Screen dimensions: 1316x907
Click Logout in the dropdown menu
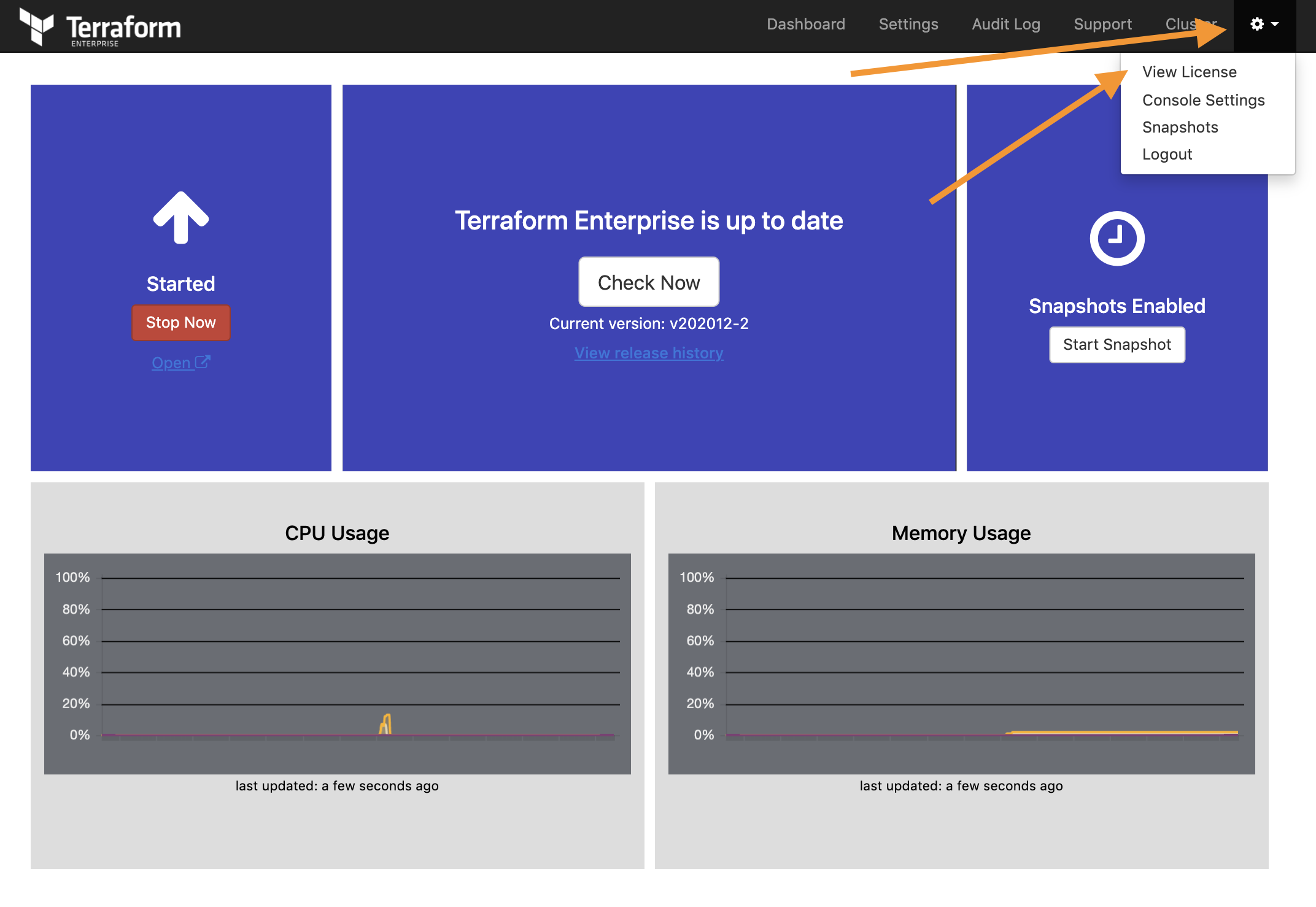click(x=1167, y=154)
